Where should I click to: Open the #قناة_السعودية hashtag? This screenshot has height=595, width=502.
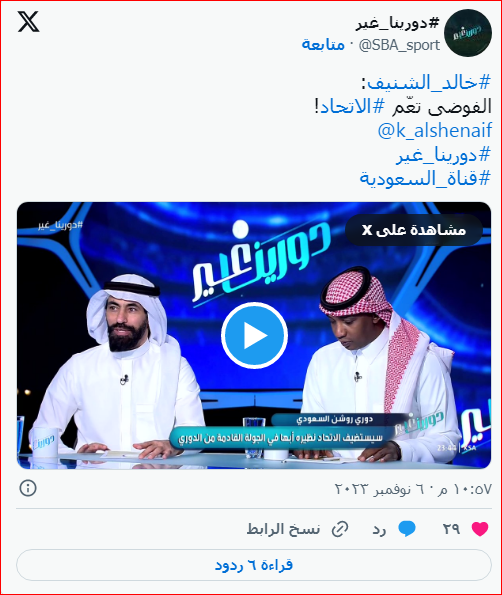[x=425, y=178]
